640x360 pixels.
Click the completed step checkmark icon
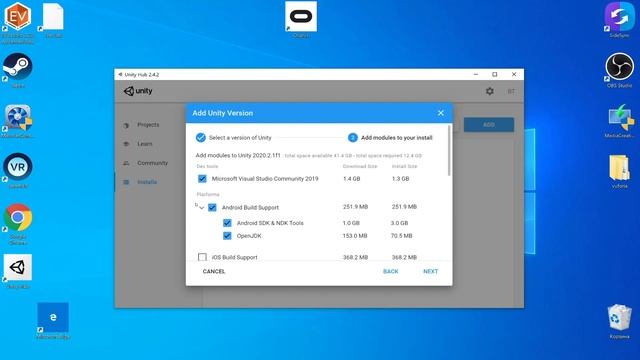pos(200,138)
